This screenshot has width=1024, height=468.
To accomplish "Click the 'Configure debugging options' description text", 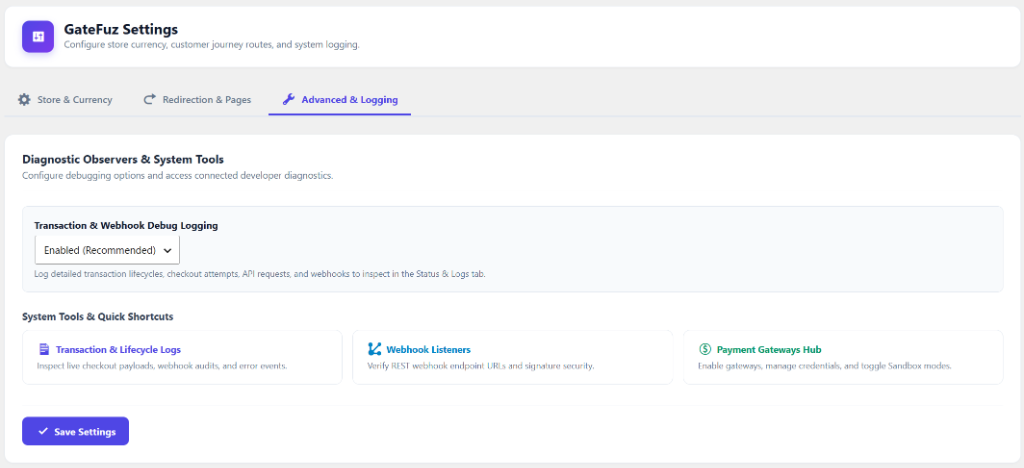I will pyautogui.click(x=178, y=176).
